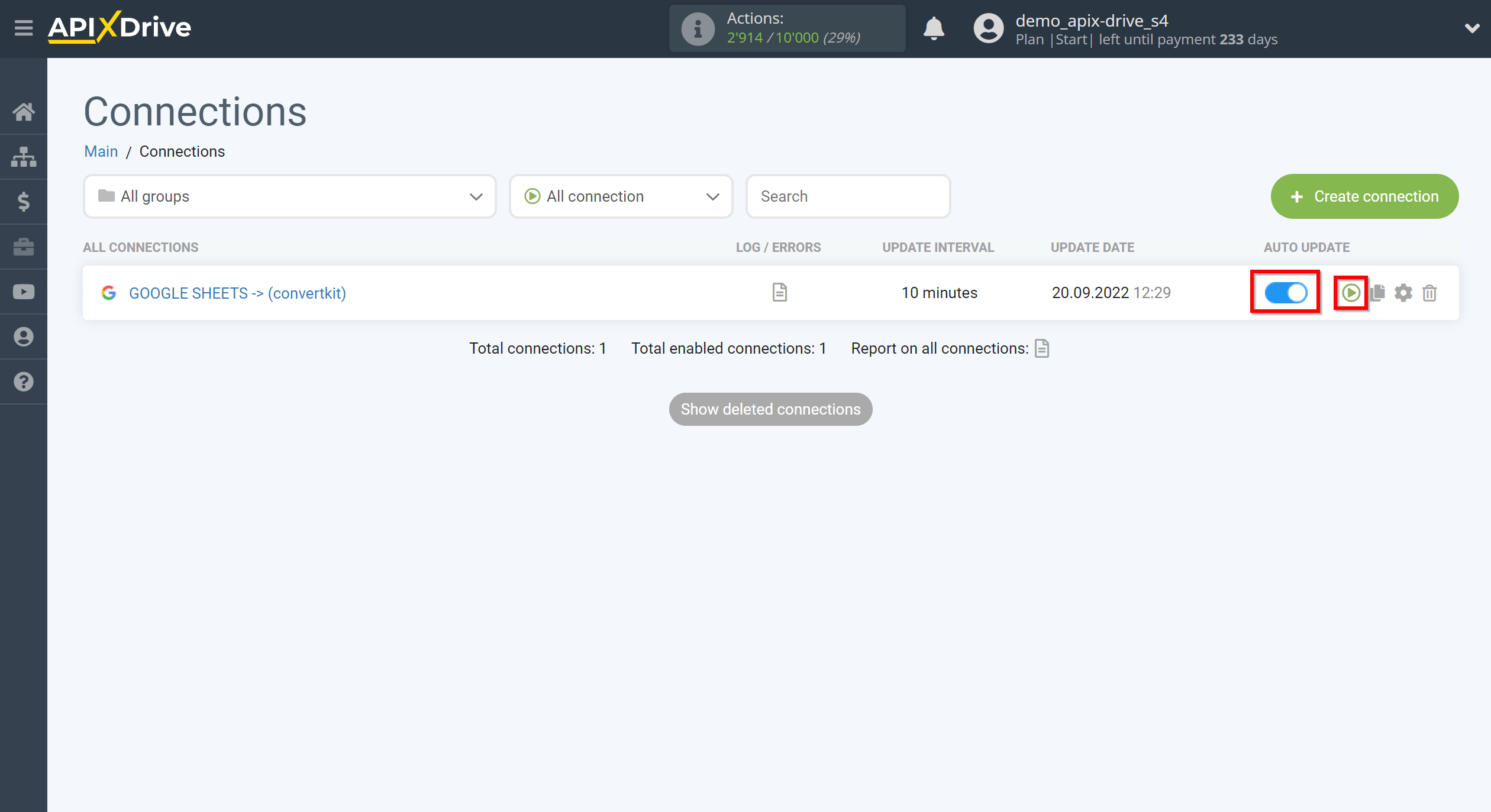Click the Show deleted connections button
Image resolution: width=1491 pixels, height=812 pixels.
point(770,408)
